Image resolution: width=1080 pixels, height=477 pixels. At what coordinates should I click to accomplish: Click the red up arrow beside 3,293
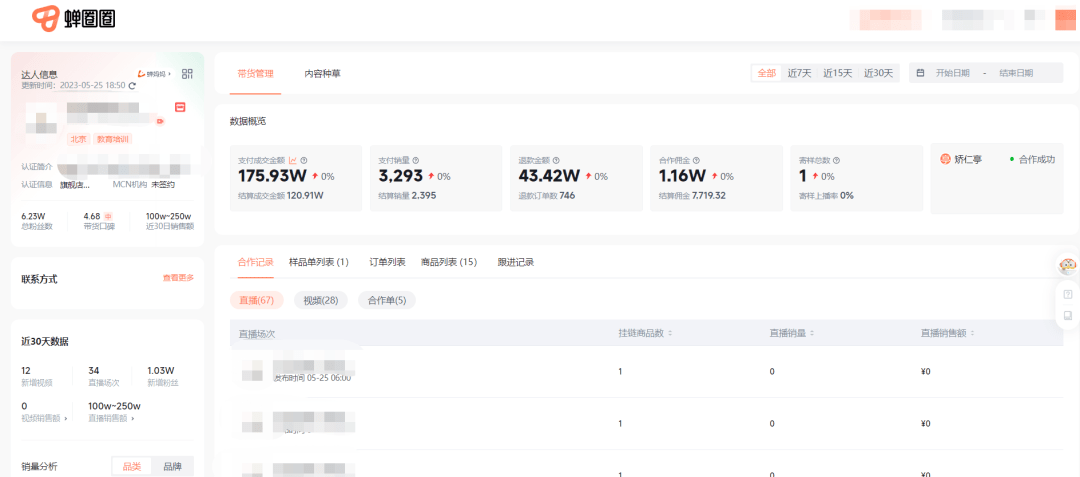pyautogui.click(x=430, y=176)
